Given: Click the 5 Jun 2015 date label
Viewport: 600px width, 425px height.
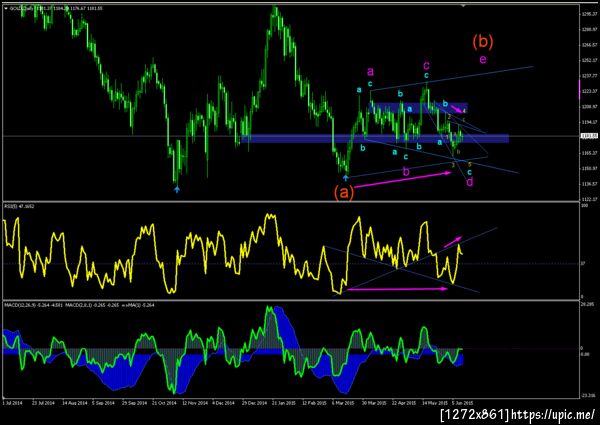Looking at the screenshot, I should (463, 403).
